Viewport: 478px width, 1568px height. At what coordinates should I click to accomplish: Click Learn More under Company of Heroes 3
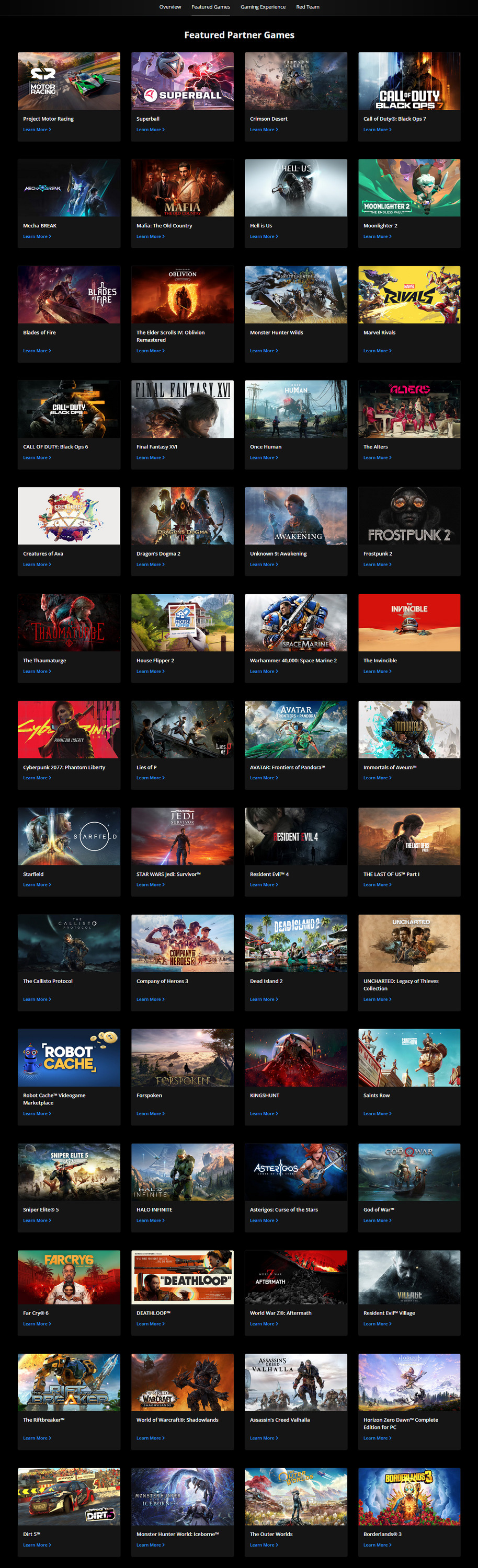click(x=151, y=999)
